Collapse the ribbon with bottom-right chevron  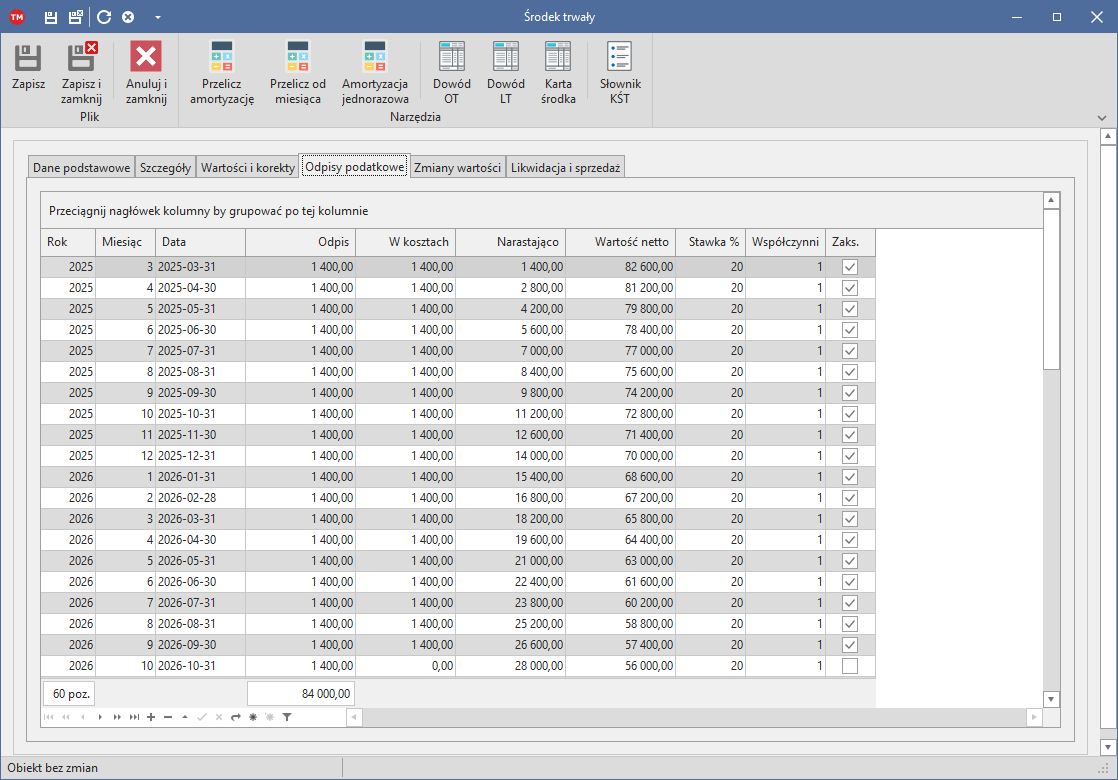pos(1102,118)
